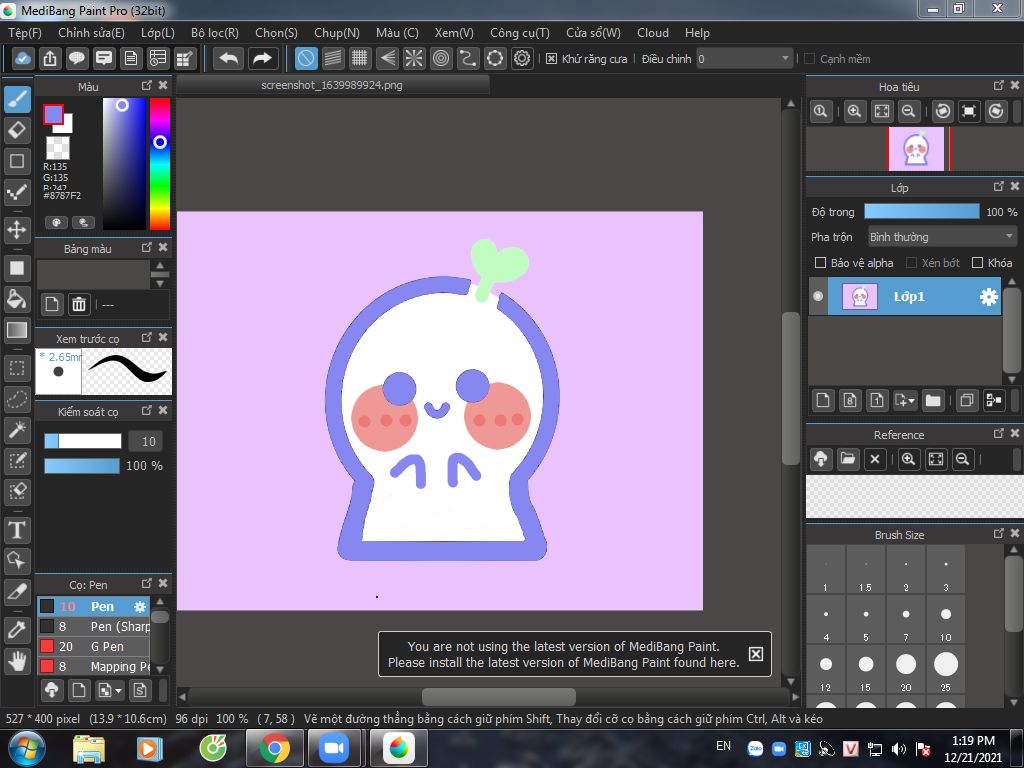
Task: Enable the crisscross grid snap
Action: click(360, 59)
